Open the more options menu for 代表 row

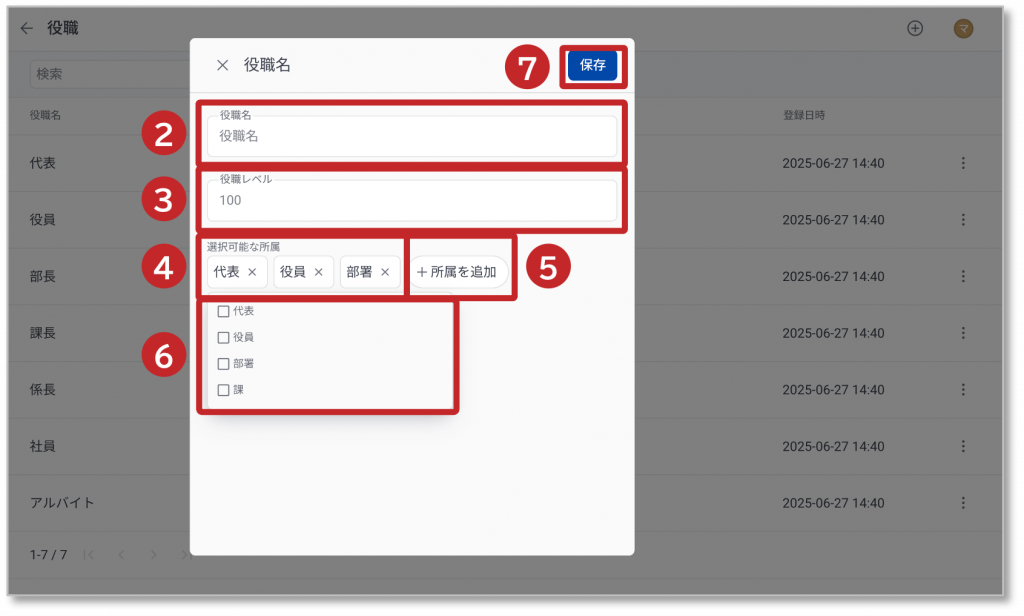click(963, 163)
